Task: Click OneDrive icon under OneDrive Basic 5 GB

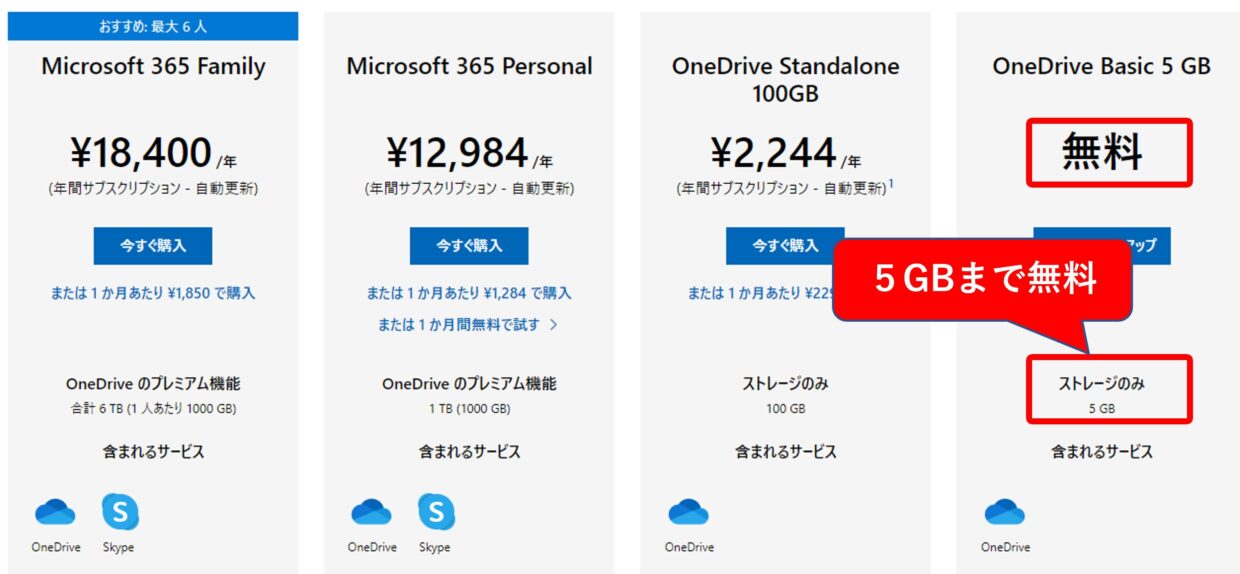Action: tap(1004, 513)
